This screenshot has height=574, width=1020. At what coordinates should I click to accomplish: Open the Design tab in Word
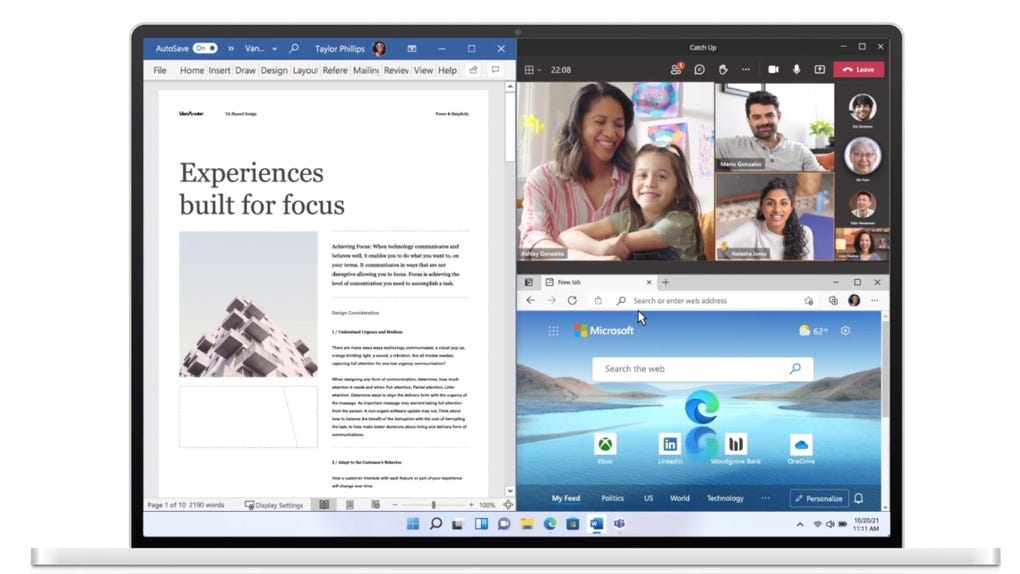[274, 71]
